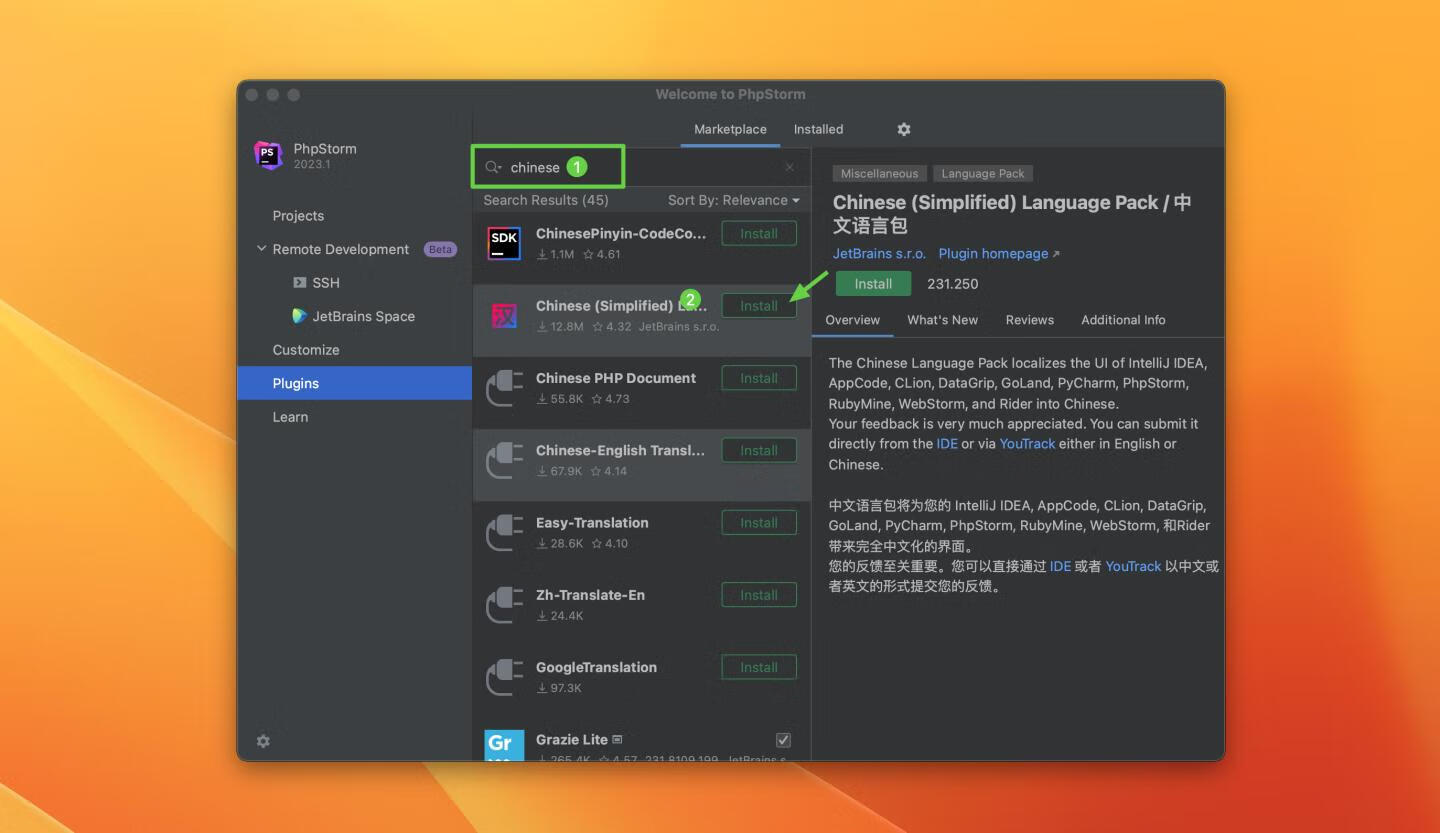Install Chinese Simplified Language Pack from list
The width and height of the screenshot is (1440, 833).
coord(759,306)
